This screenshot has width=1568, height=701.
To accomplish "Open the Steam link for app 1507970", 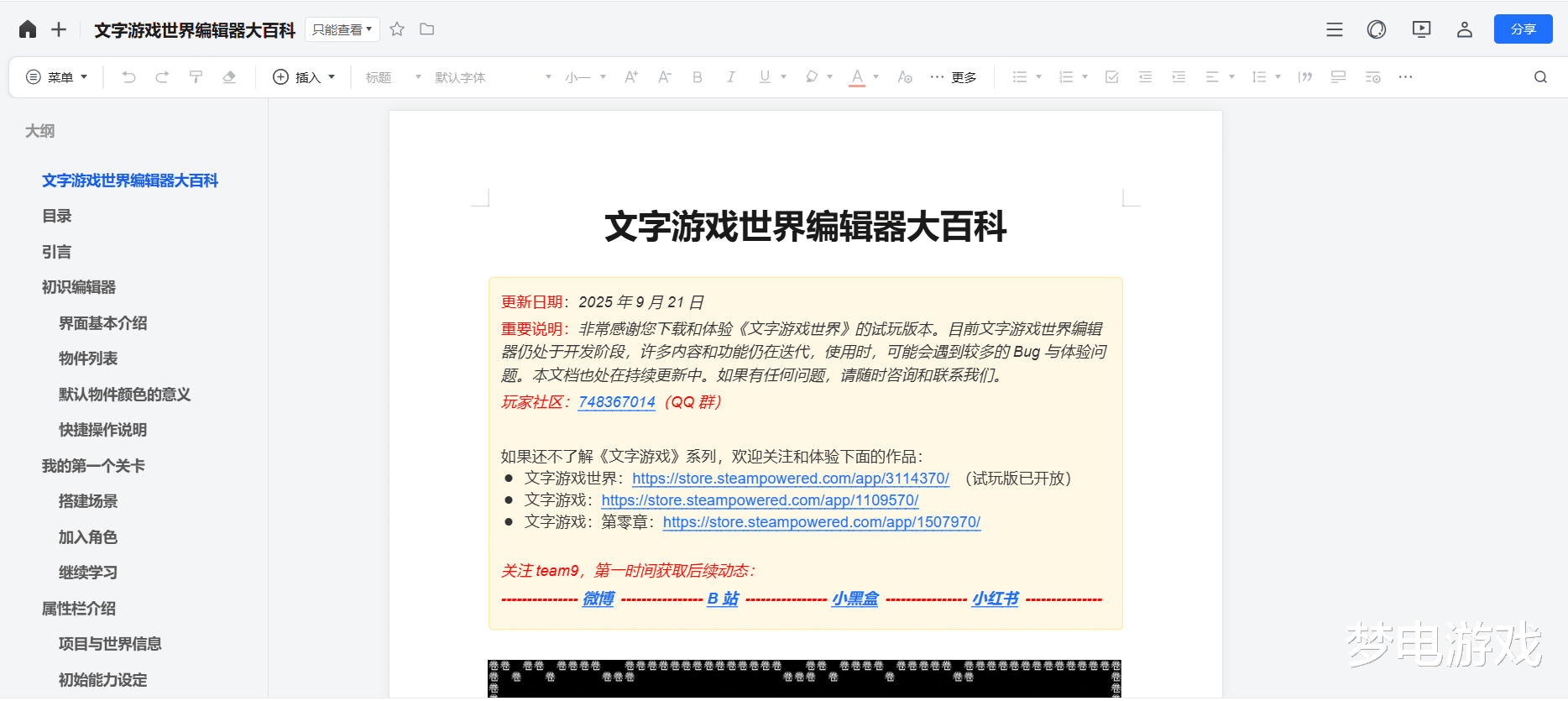I will pyautogui.click(x=822, y=522).
